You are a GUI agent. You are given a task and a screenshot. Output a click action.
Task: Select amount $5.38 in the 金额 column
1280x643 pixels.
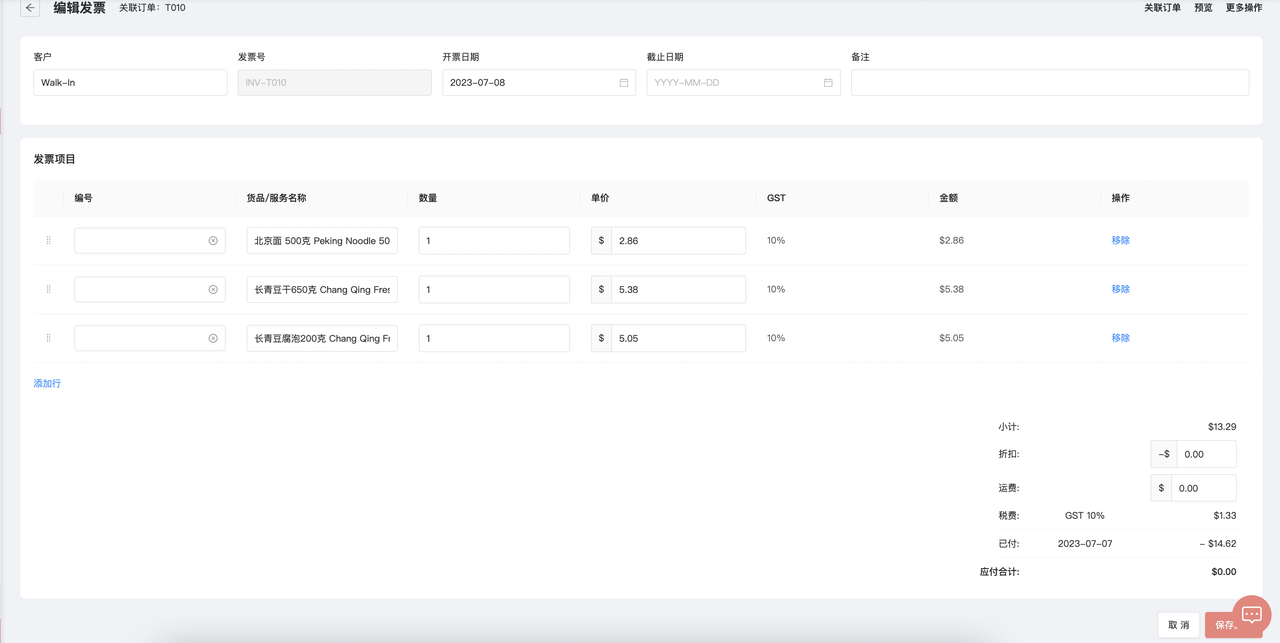coord(951,290)
